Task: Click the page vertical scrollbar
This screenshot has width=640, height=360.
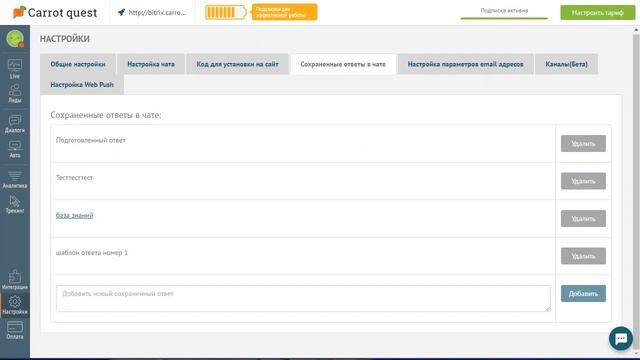Action: [x=636, y=192]
